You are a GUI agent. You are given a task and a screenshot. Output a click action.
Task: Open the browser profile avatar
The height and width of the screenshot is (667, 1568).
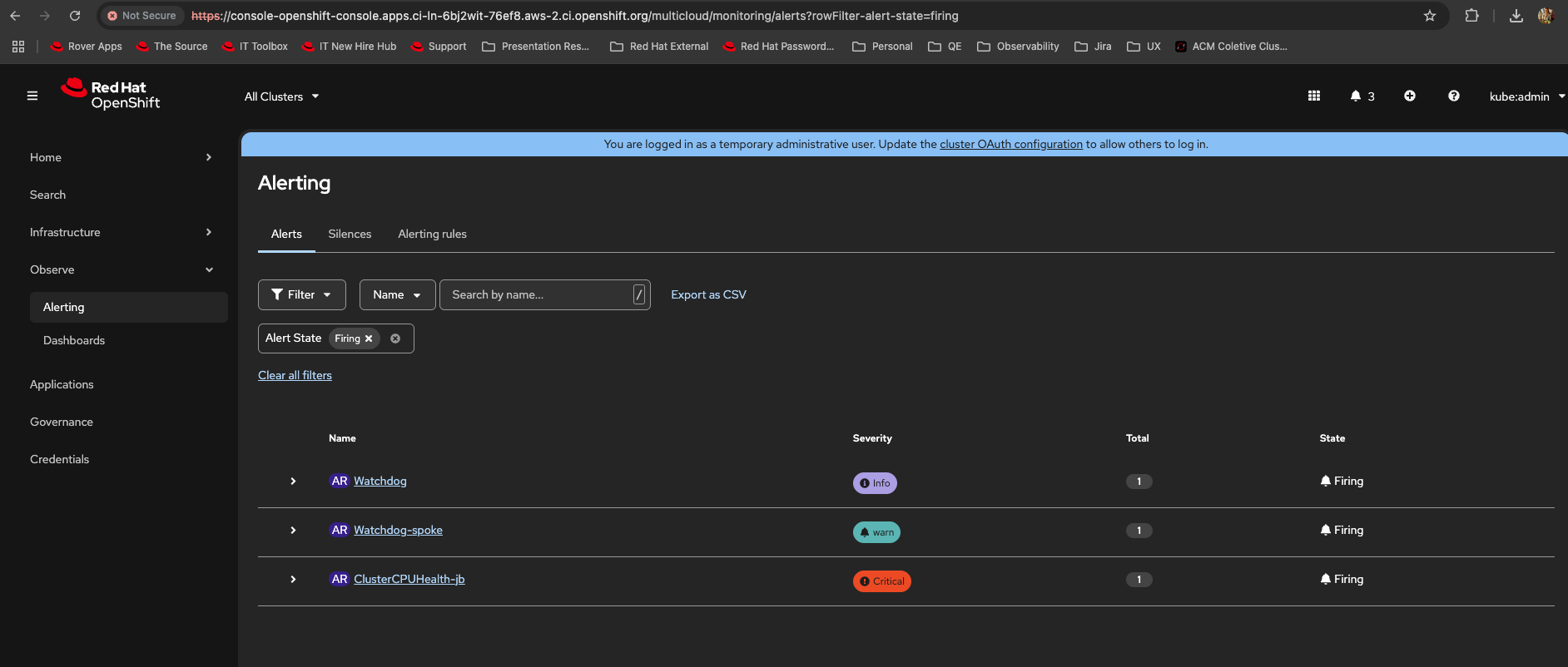pos(1546,16)
